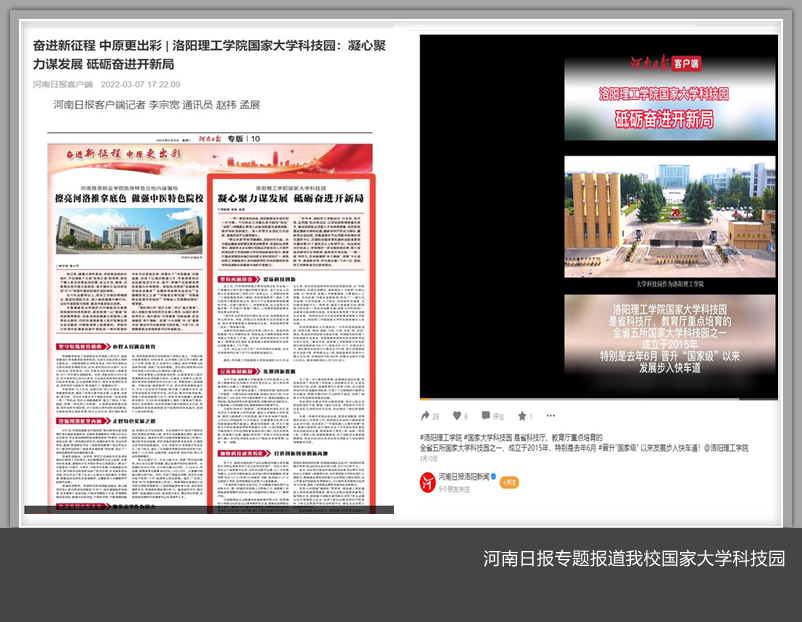Open comments via speech bubble icon

pos(486,416)
